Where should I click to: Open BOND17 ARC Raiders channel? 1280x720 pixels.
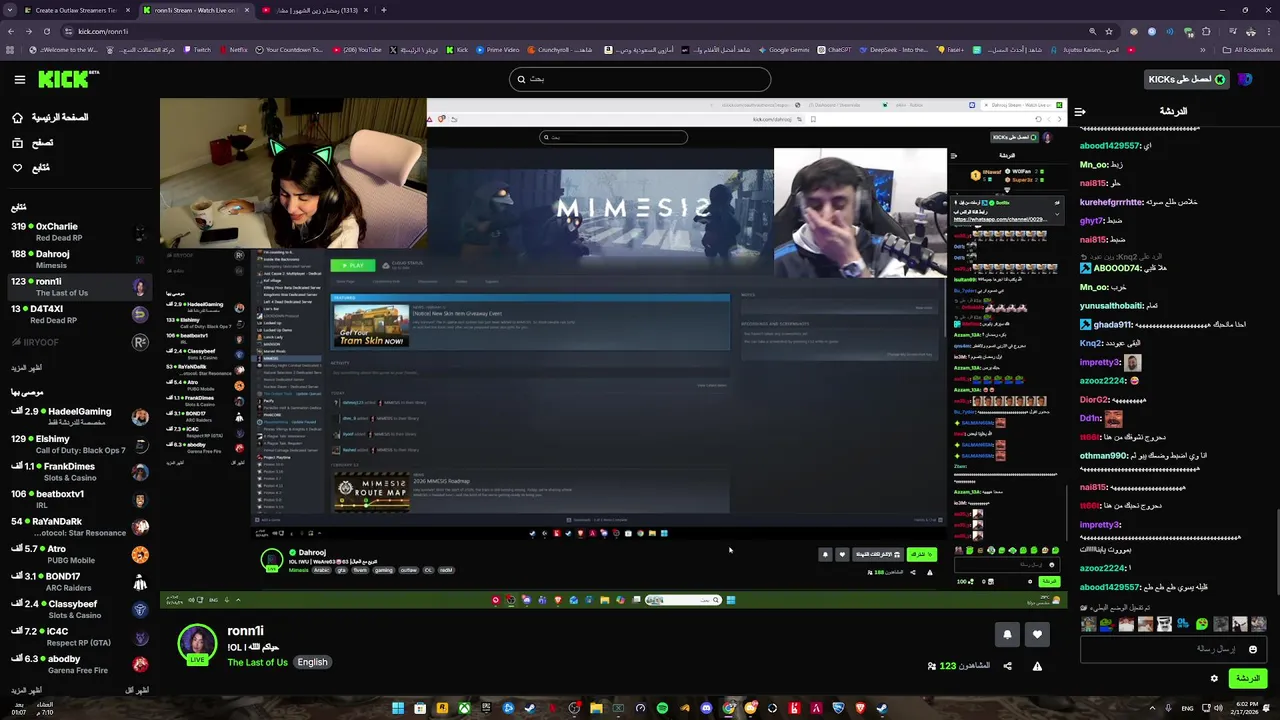click(x=78, y=582)
